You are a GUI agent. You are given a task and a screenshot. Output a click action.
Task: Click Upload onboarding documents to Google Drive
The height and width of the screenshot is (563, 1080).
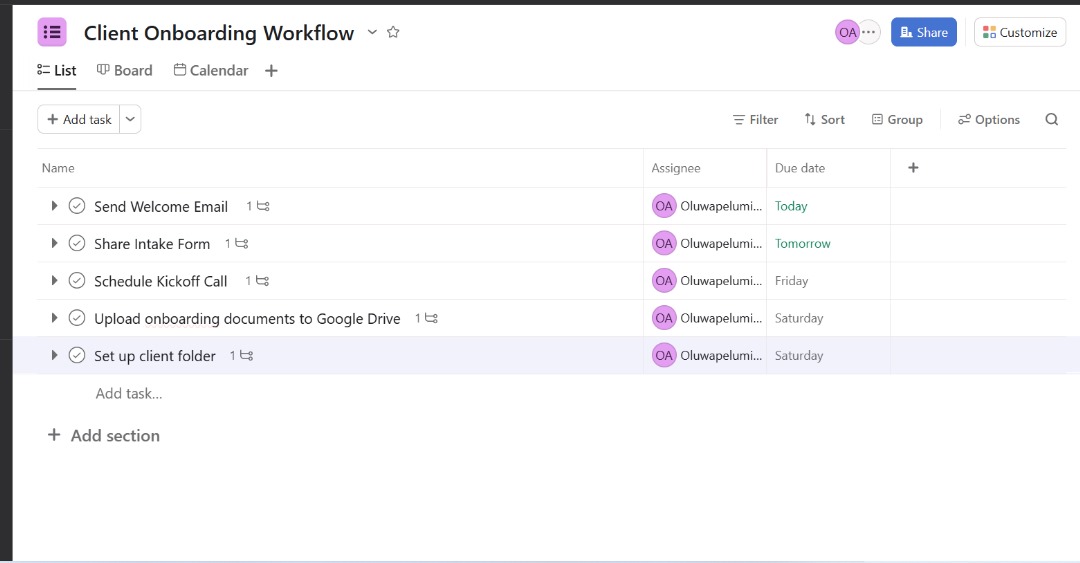247,318
